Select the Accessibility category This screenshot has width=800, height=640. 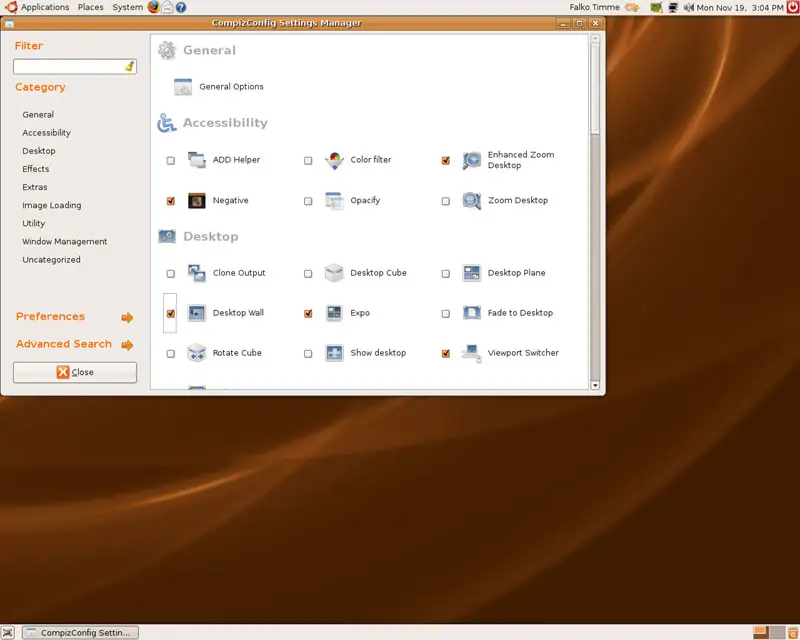pos(46,133)
